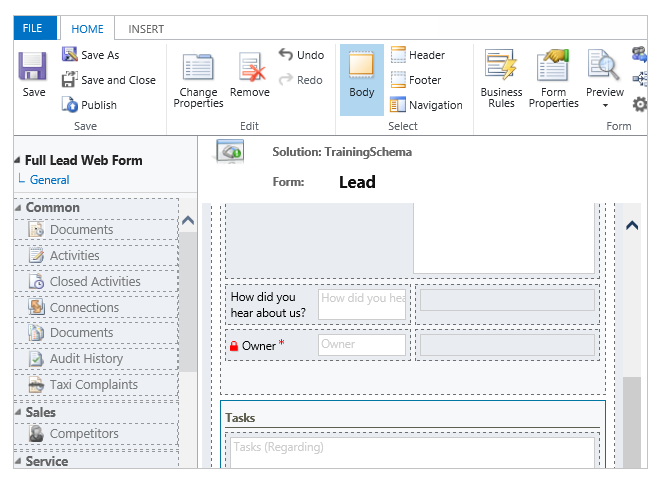Collapse the Common navigation group

[x=18, y=208]
